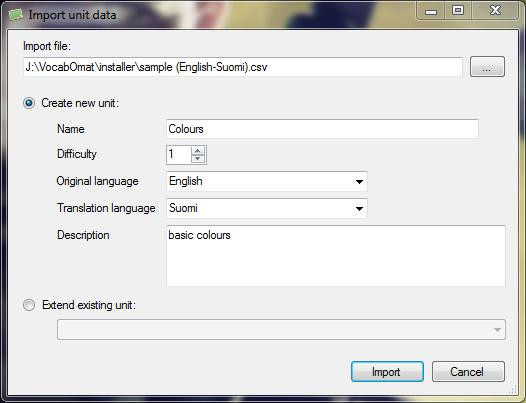
Task: Click the Difficulty label
Action: [77, 154]
